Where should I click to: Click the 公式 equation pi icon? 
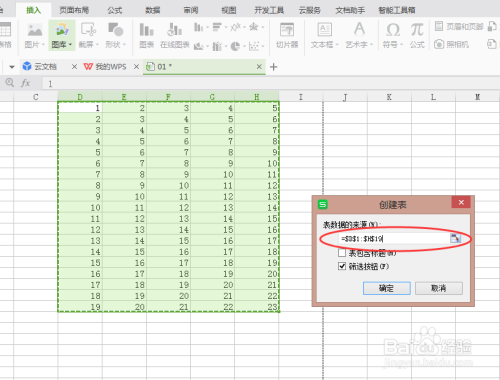[417, 30]
